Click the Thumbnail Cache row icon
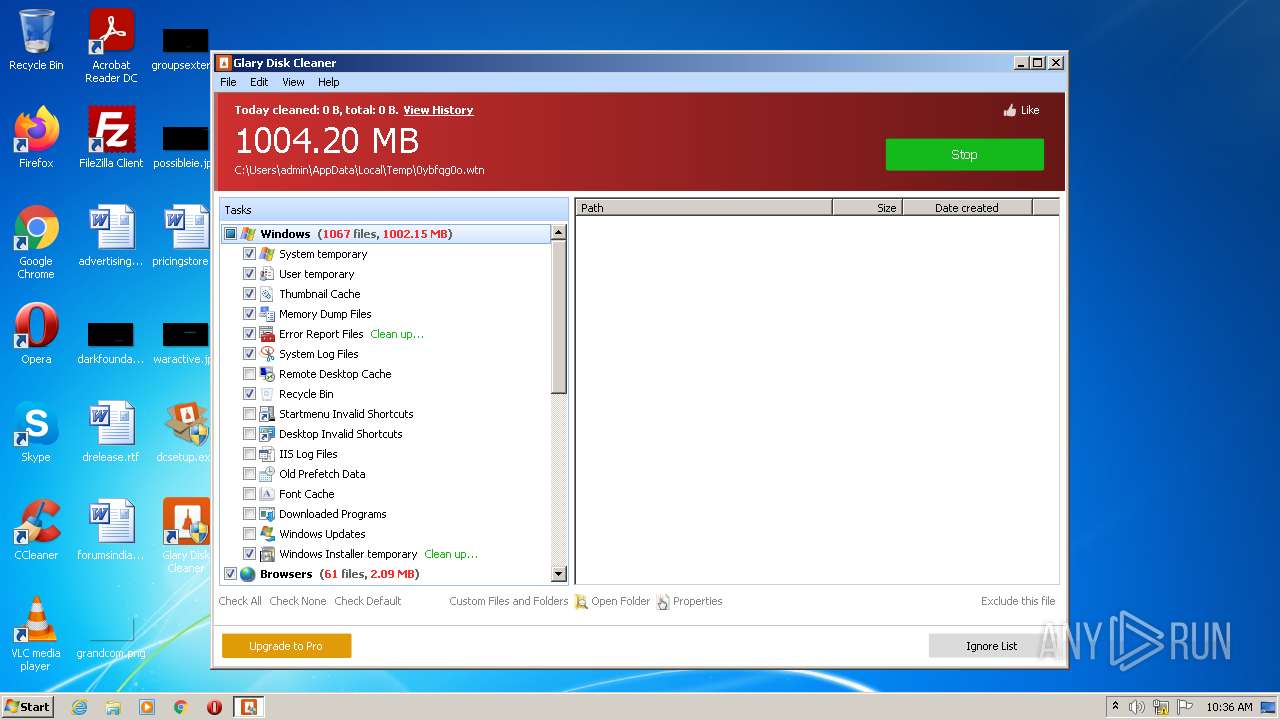The width and height of the screenshot is (1280, 720). click(x=267, y=294)
